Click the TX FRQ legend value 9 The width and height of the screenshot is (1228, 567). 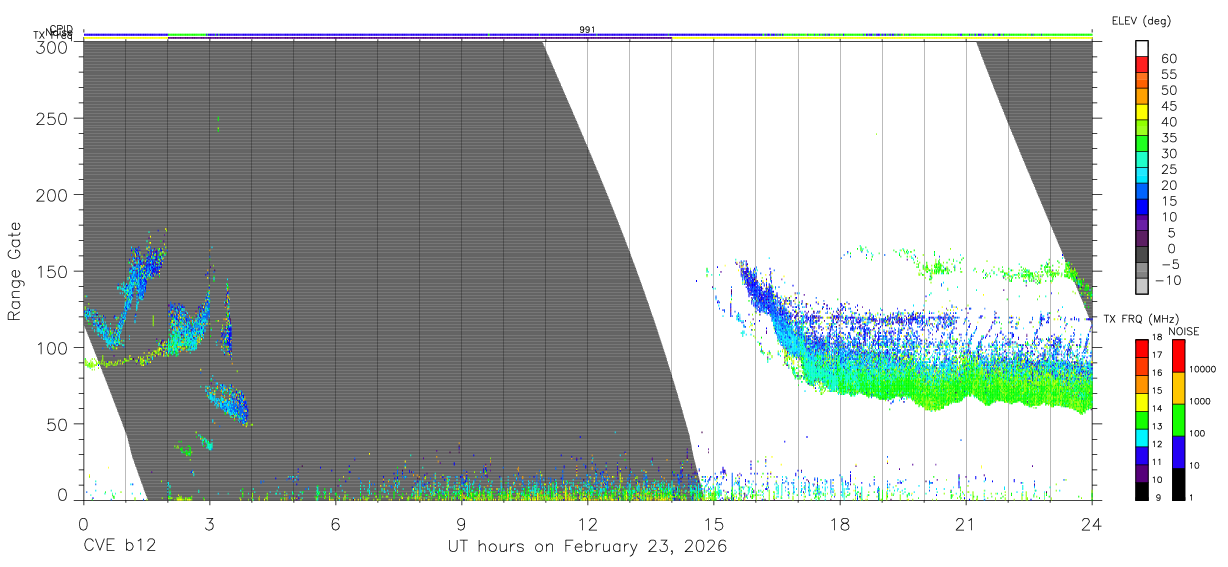1157,497
